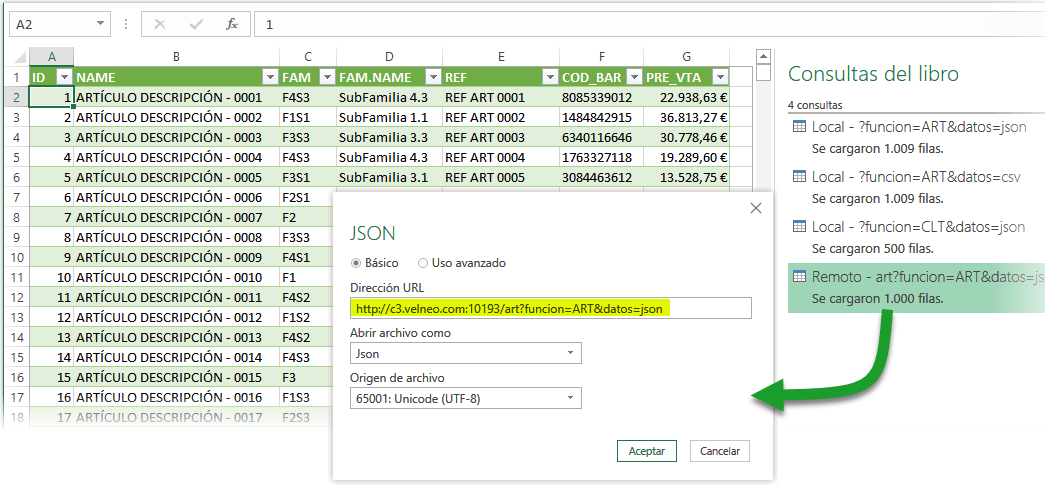1045x486 pixels.
Task: Click table icon of Local ART json query
Action: pos(799,126)
